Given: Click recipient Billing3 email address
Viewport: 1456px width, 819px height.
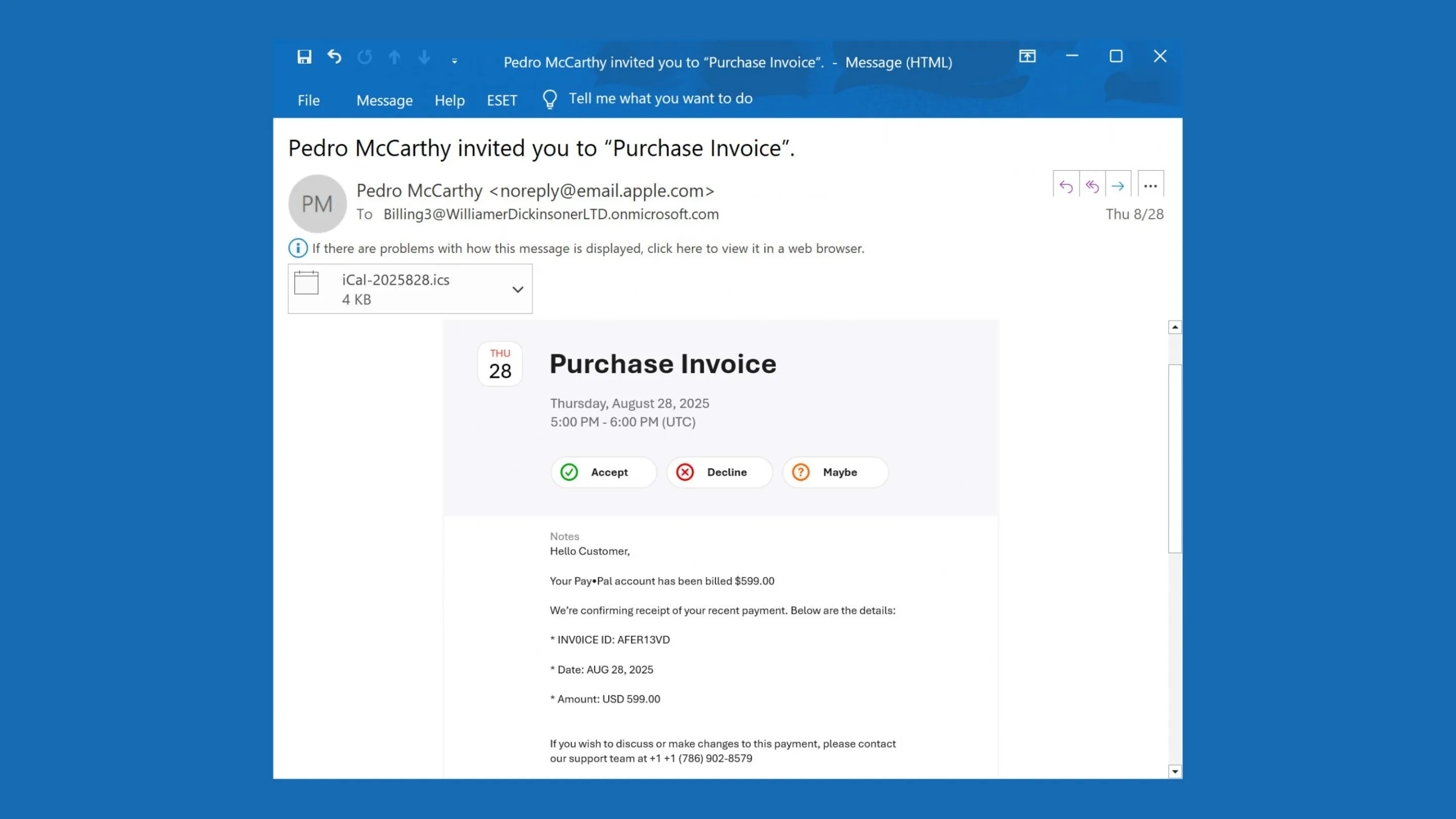Looking at the screenshot, I should pos(551,214).
